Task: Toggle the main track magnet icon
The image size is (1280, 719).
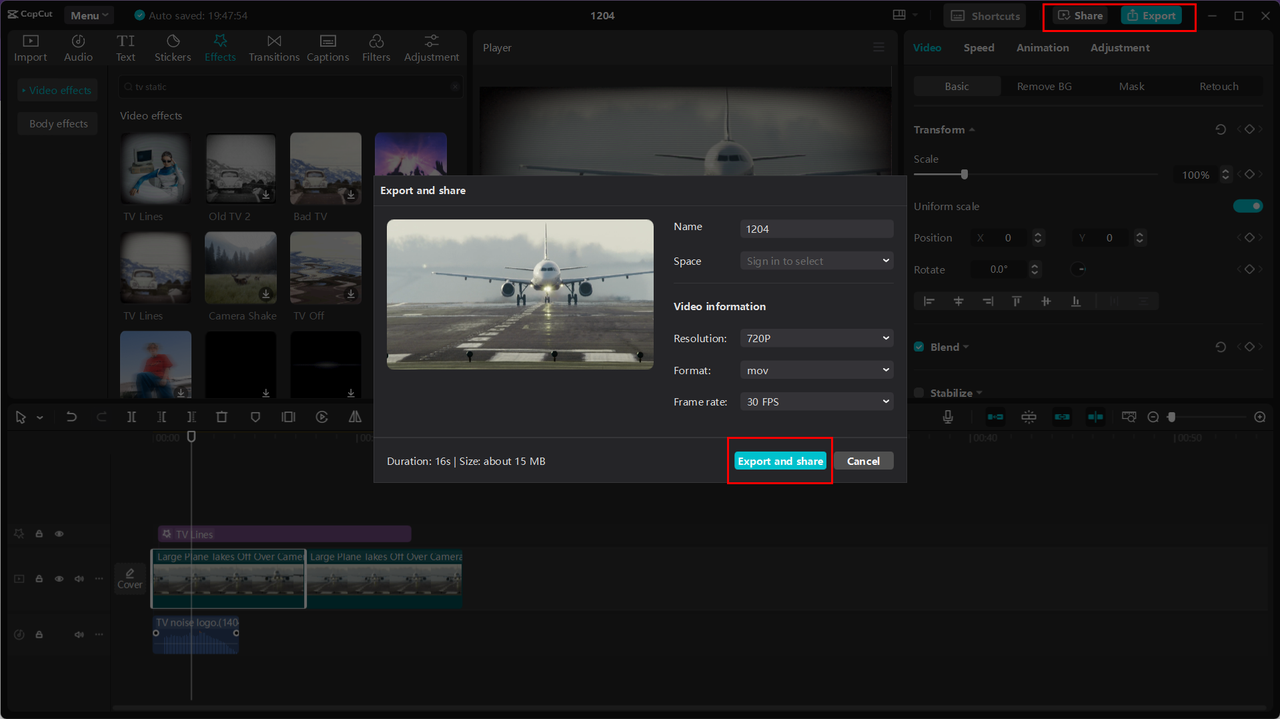Action: click(x=995, y=417)
